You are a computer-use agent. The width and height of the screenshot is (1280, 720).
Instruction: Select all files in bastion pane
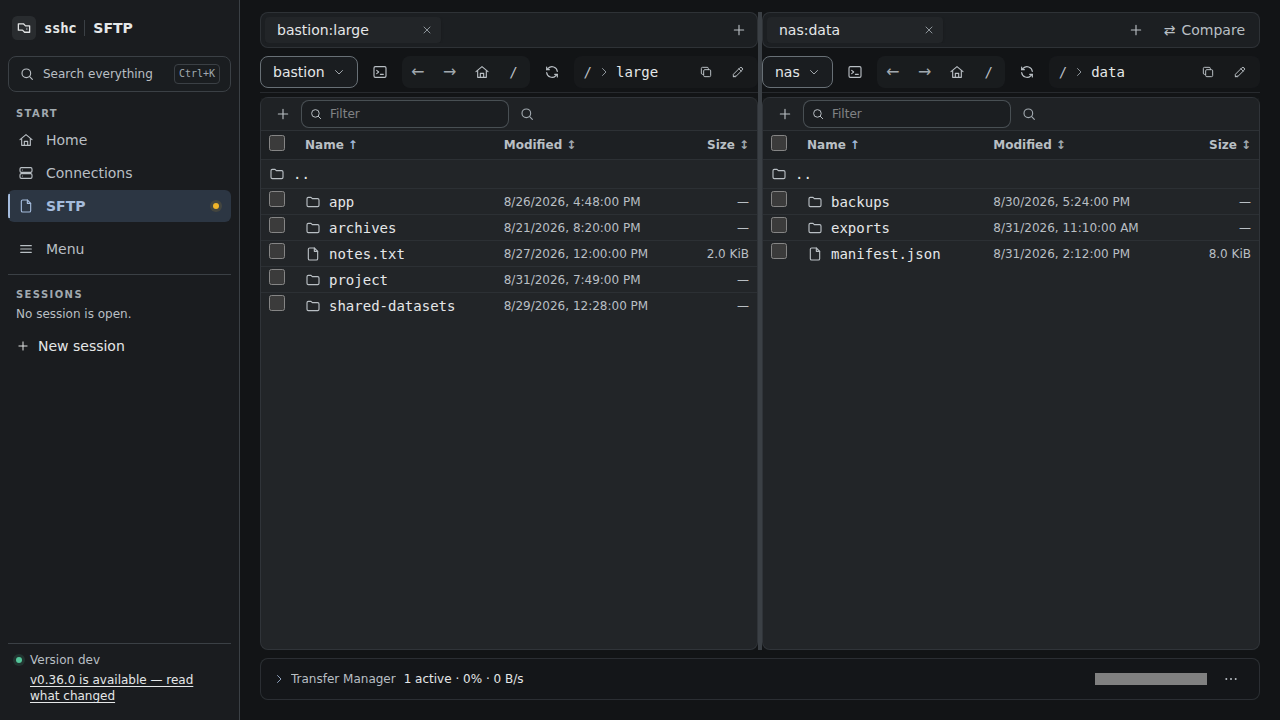[277, 143]
